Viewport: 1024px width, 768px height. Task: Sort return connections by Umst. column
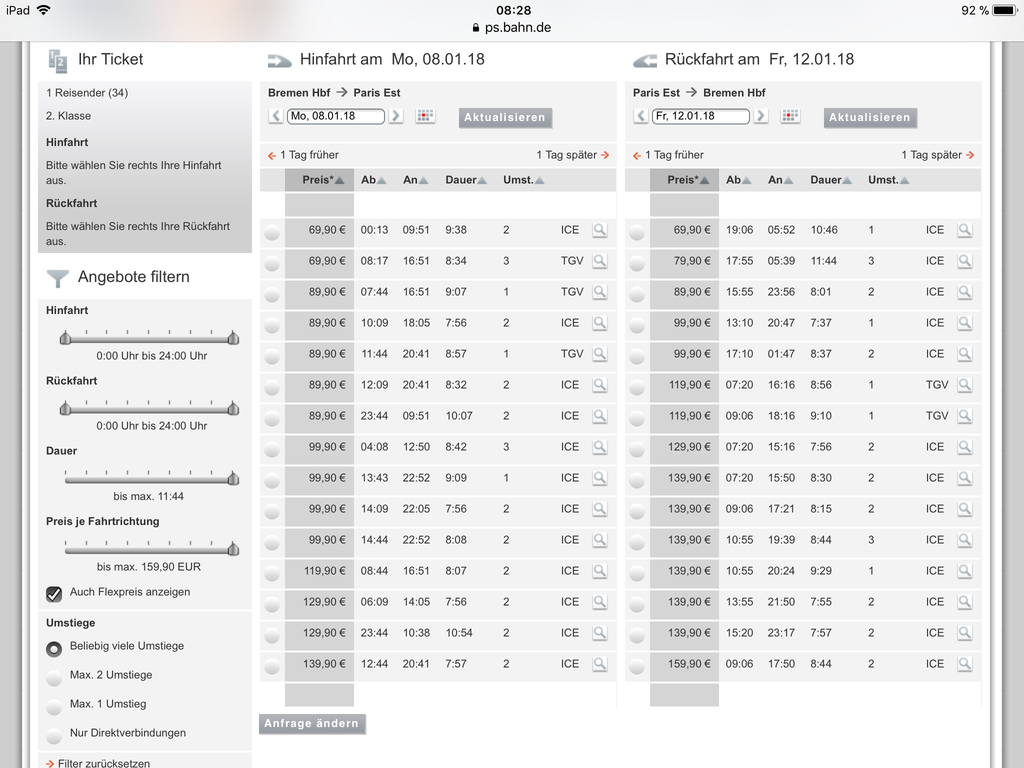click(888, 180)
